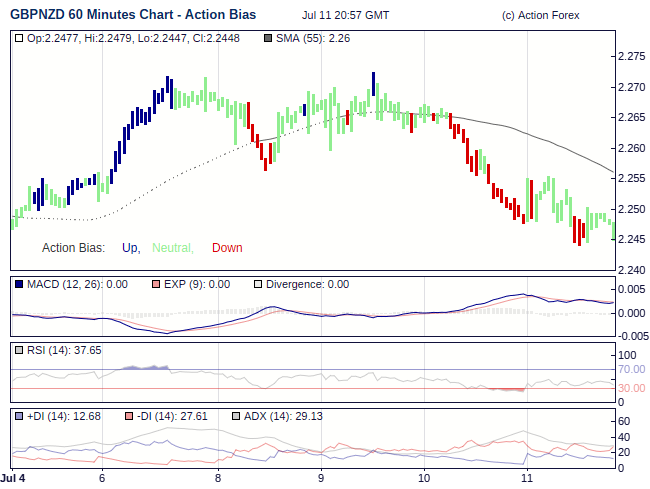
Task: Click the -DI (14) legend square
Action: [x=128, y=416]
